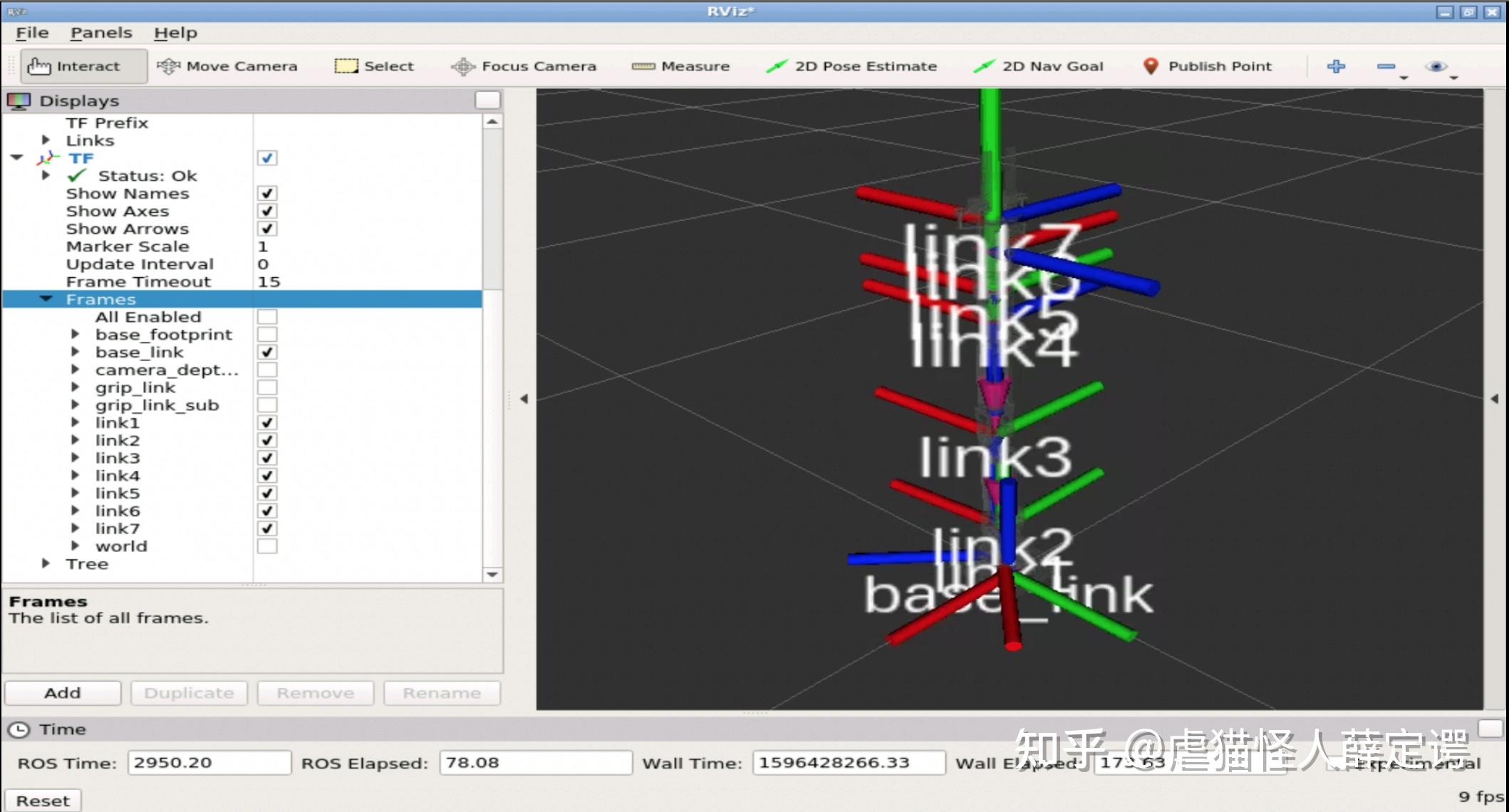This screenshot has width=1509, height=812.
Task: Expand the Tree item
Action: 46,563
